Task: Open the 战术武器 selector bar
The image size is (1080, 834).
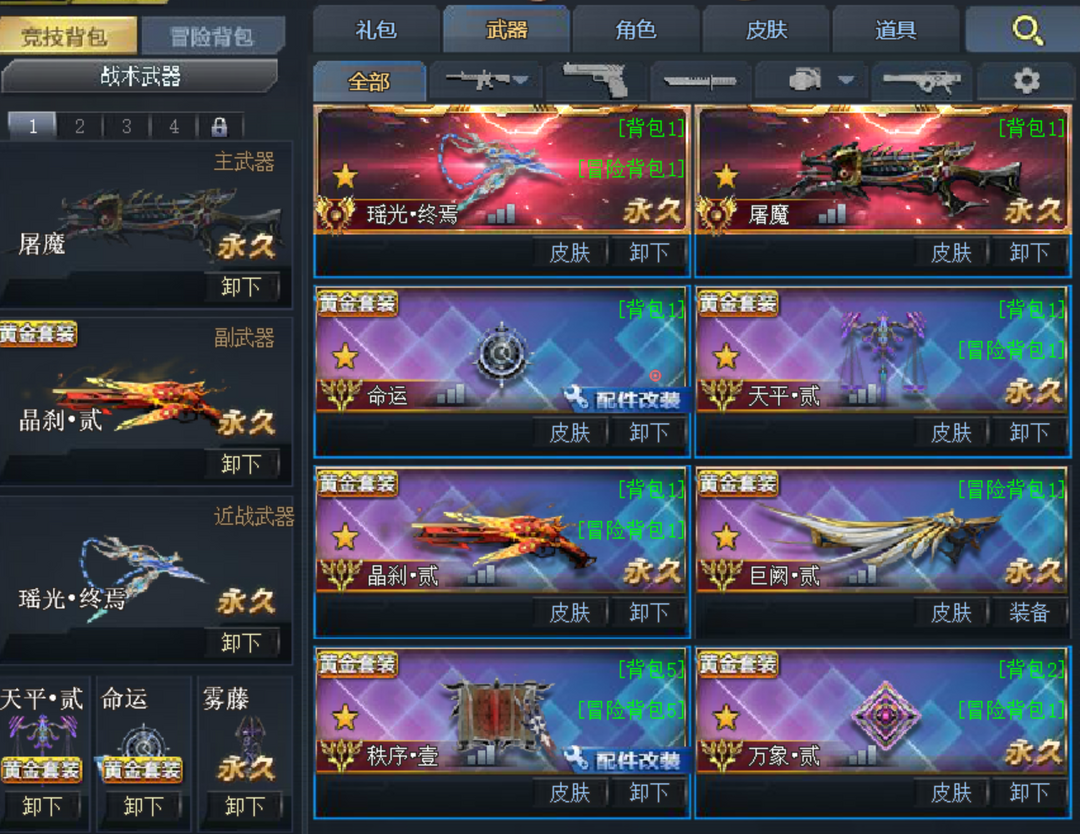Action: tap(140, 76)
